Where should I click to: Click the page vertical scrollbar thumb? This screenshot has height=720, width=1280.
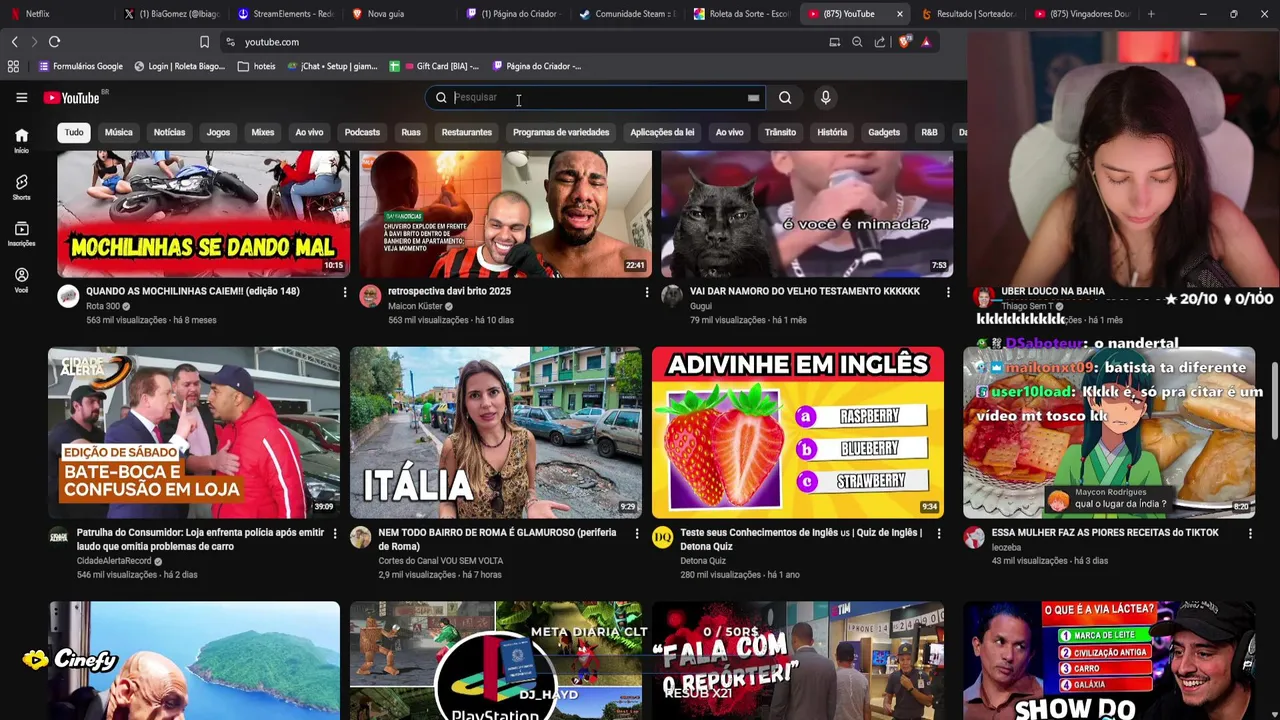click(x=1274, y=399)
